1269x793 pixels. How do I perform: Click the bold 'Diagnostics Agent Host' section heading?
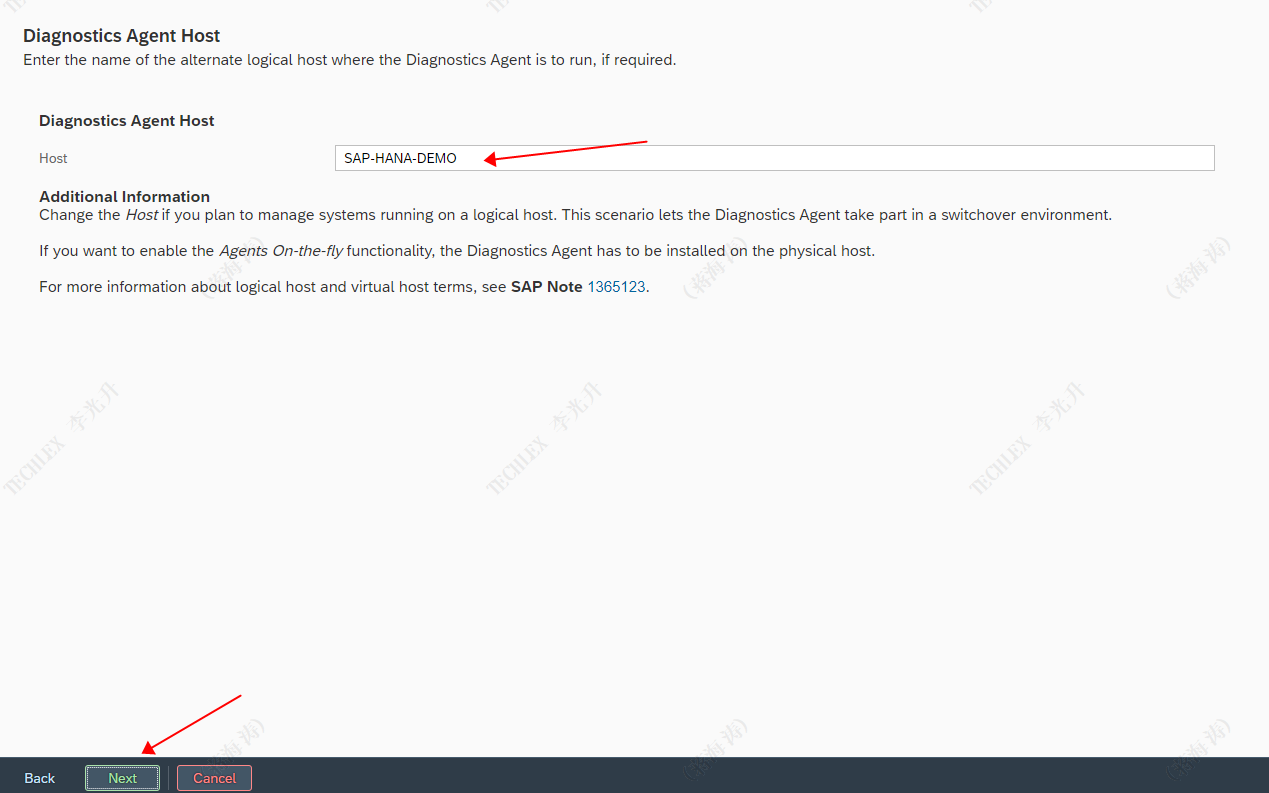pos(127,120)
